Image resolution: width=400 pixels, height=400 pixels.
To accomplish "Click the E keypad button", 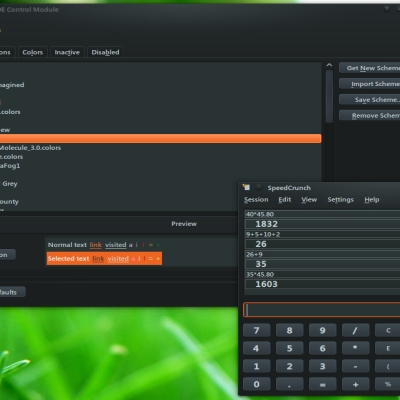I will (x=388, y=348).
